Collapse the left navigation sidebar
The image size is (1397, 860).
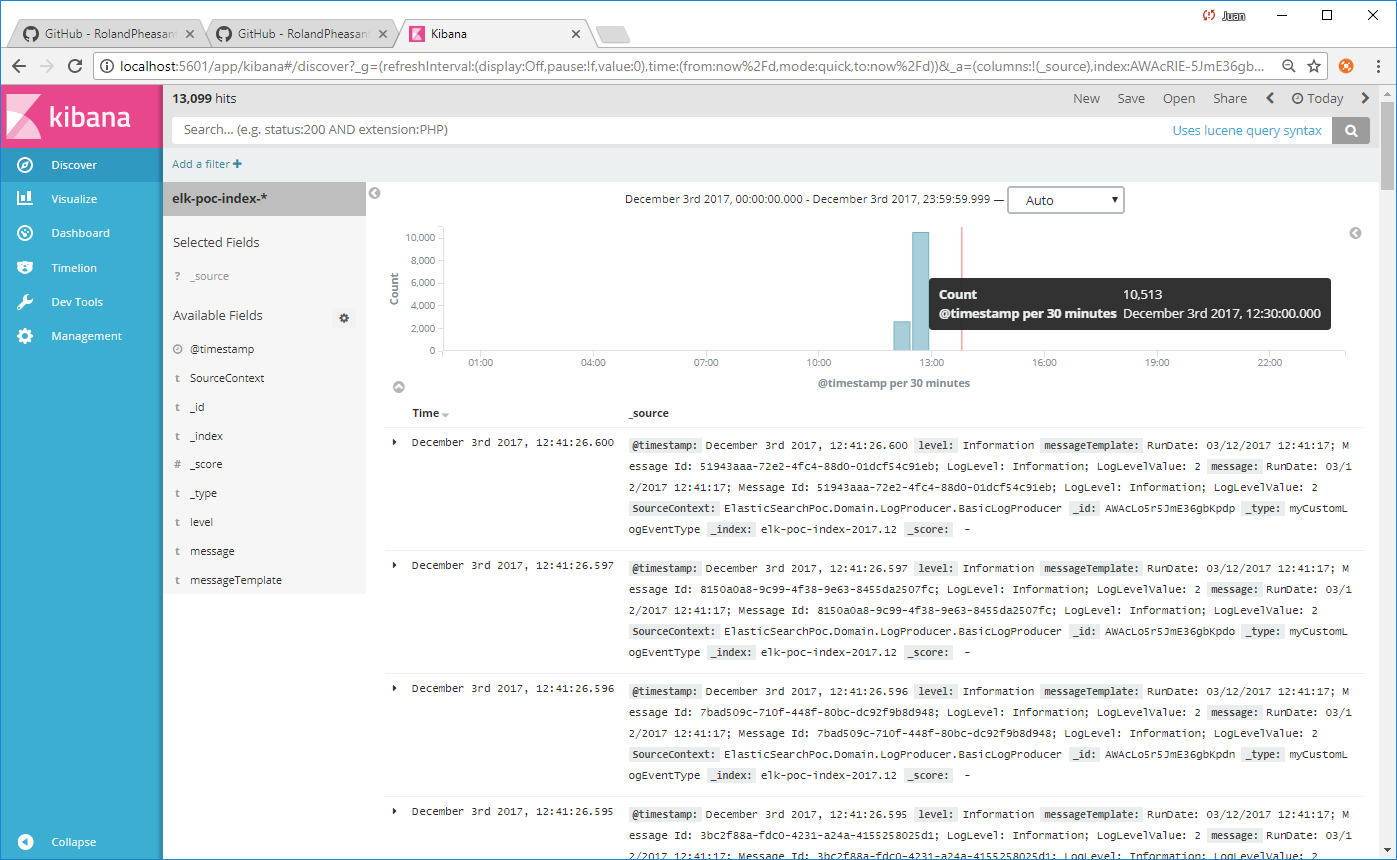point(81,842)
